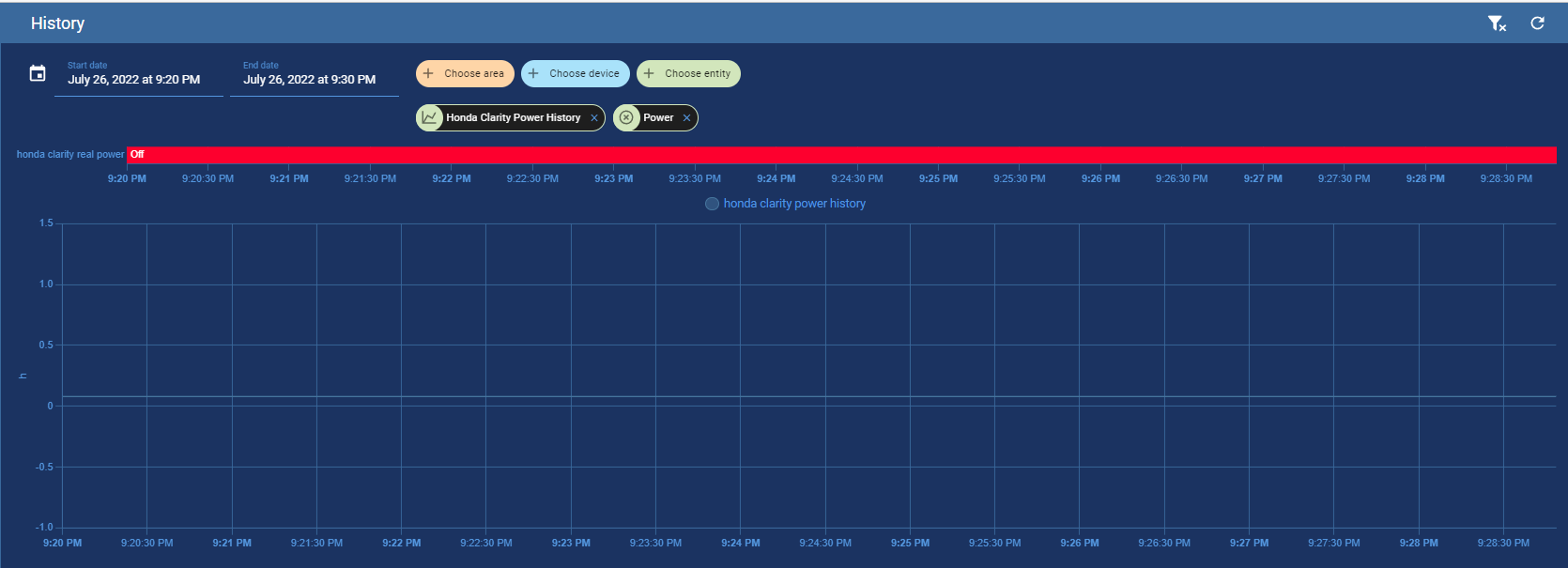Toggle the honda clarity power history legend circle
This screenshot has height=568, width=1568.
(712, 204)
